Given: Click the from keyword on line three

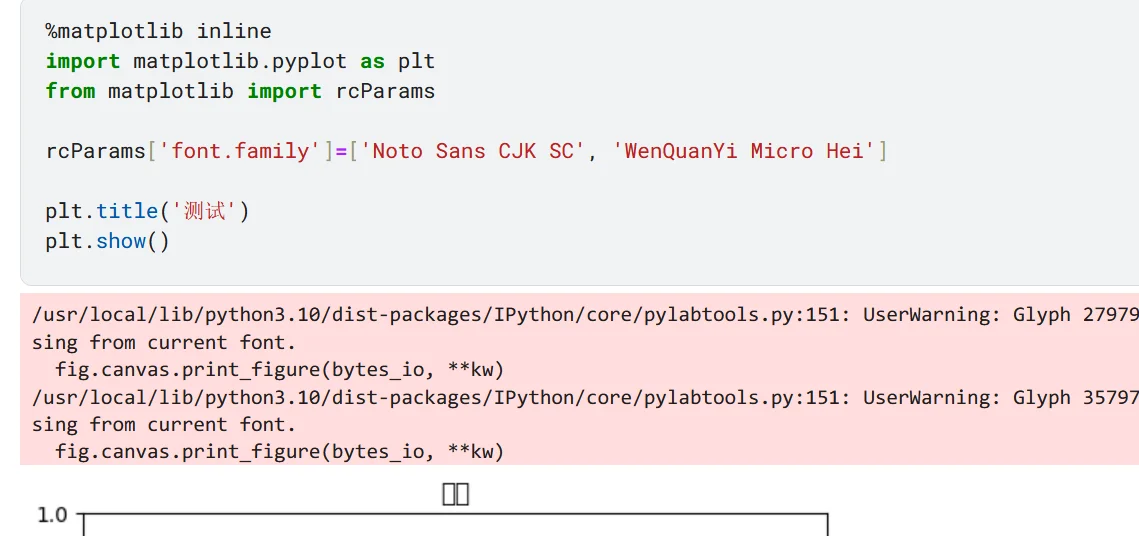Looking at the screenshot, I should [x=70, y=91].
